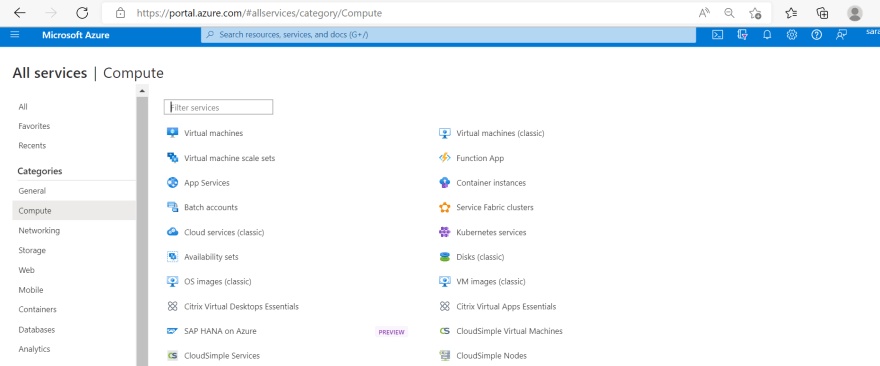Screen dimensions: 880x366
Task: Open the Kubernetes services link
Action: (491, 232)
